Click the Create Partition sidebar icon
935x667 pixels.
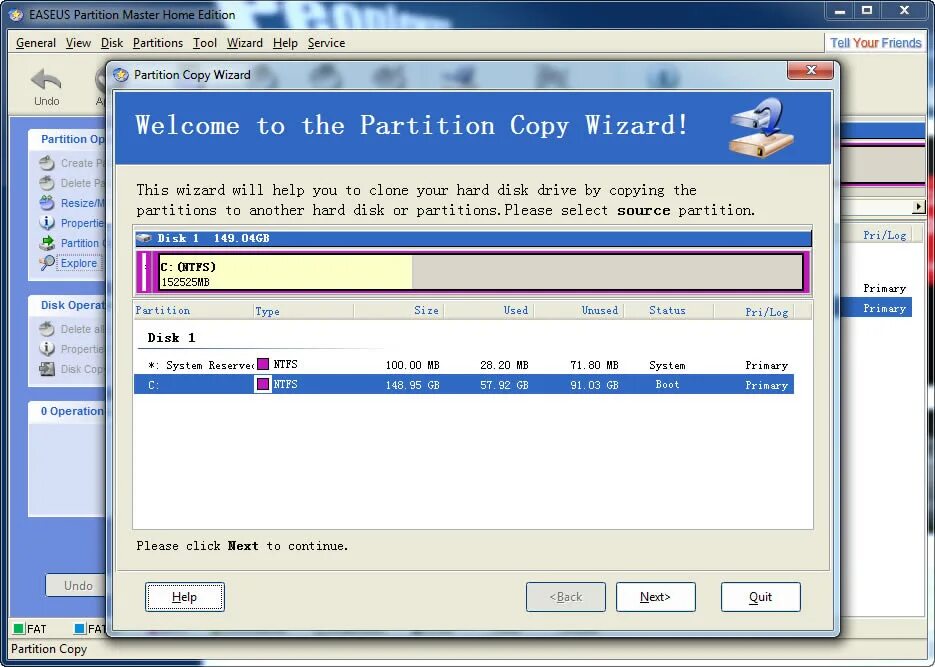(x=47, y=163)
